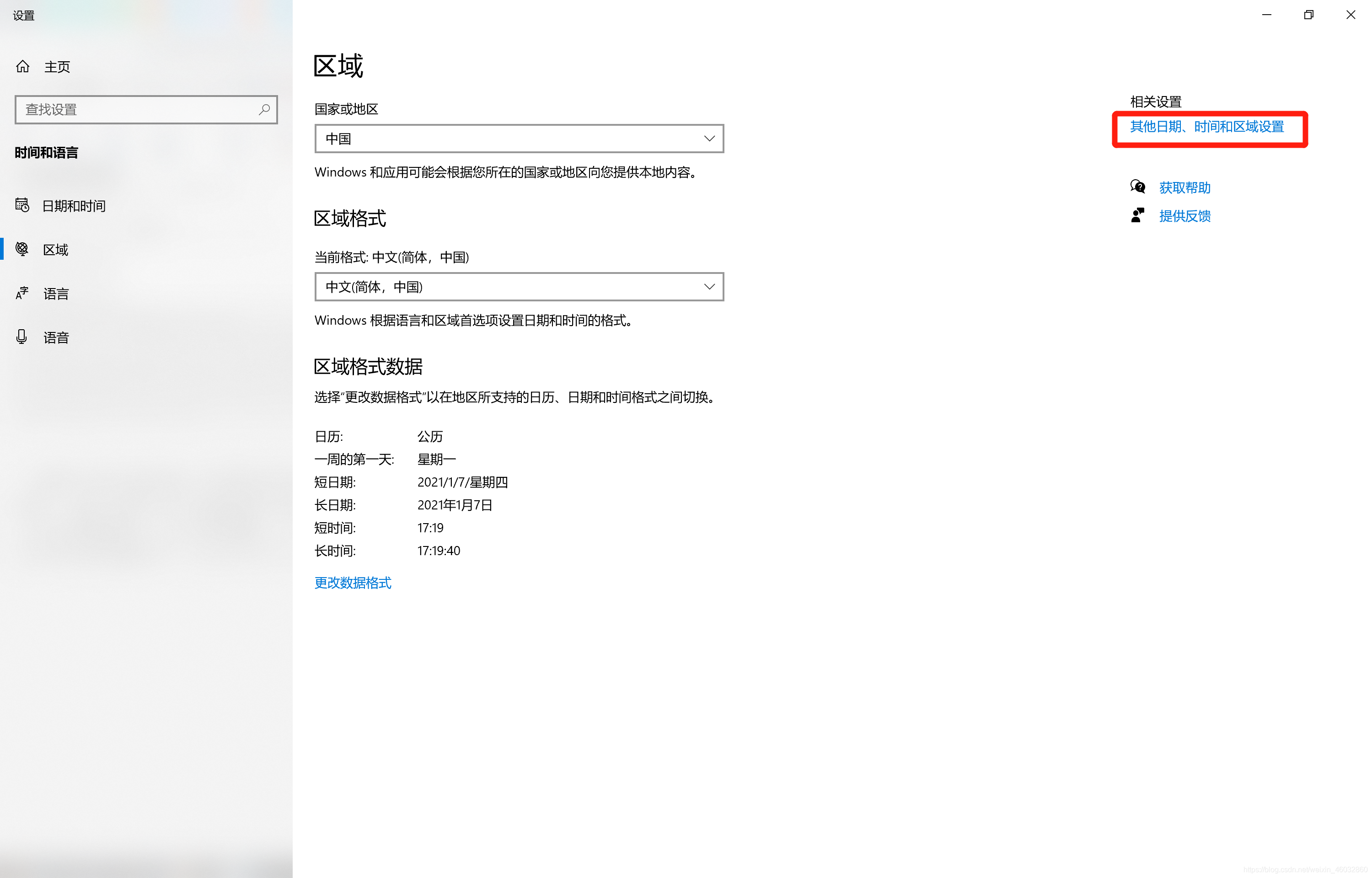Click 提供反馈 link
1372x878 pixels.
(x=1184, y=216)
